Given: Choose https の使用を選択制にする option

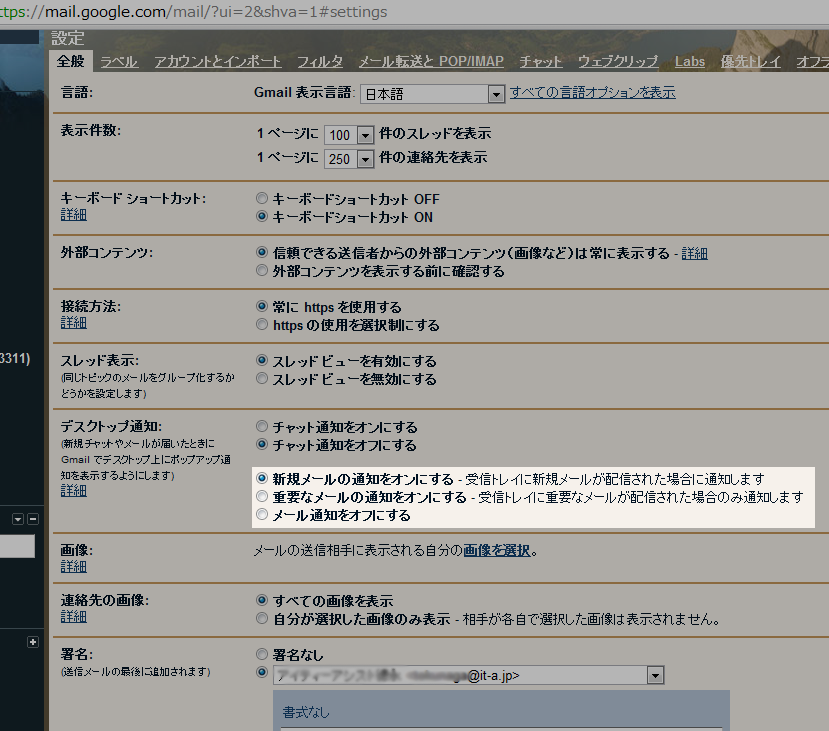Looking at the screenshot, I should click(x=262, y=324).
